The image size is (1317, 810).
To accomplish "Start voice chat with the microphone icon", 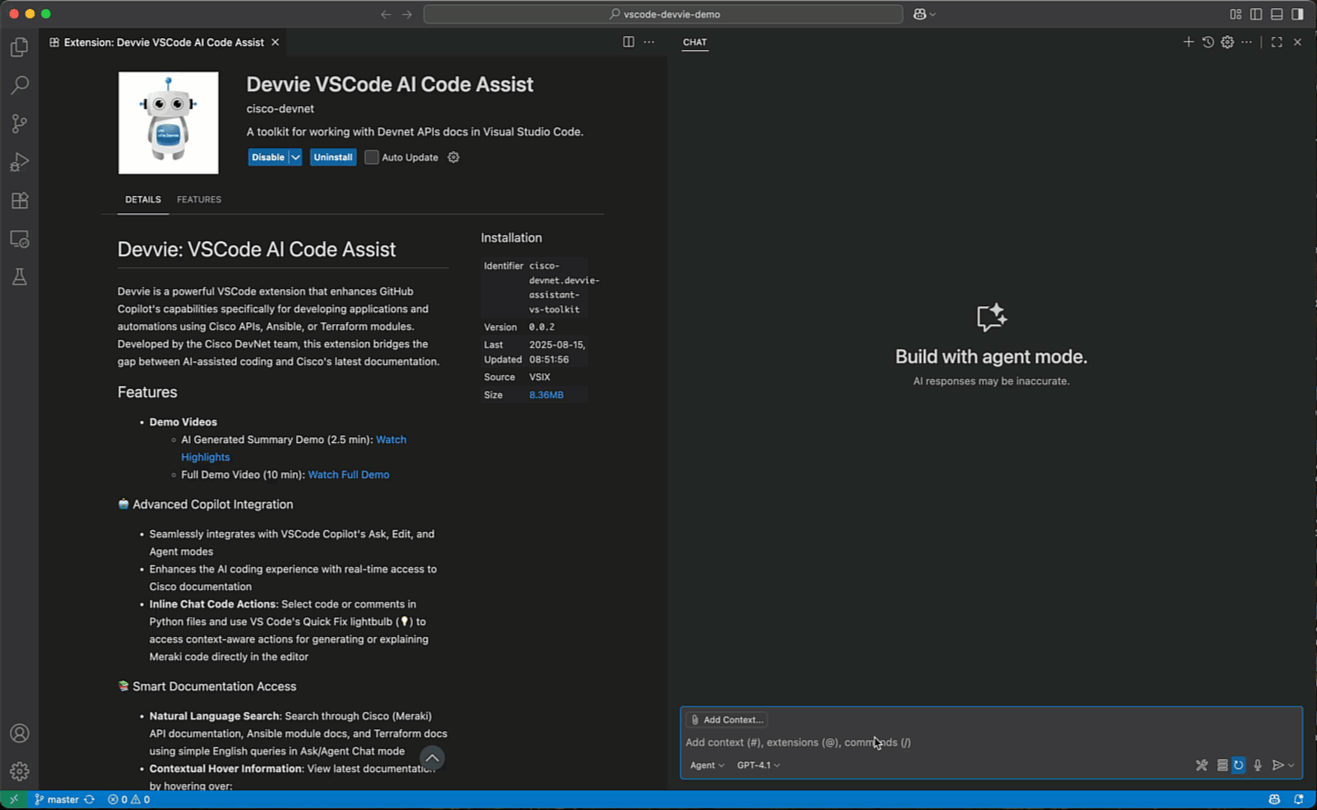I will coord(1258,765).
